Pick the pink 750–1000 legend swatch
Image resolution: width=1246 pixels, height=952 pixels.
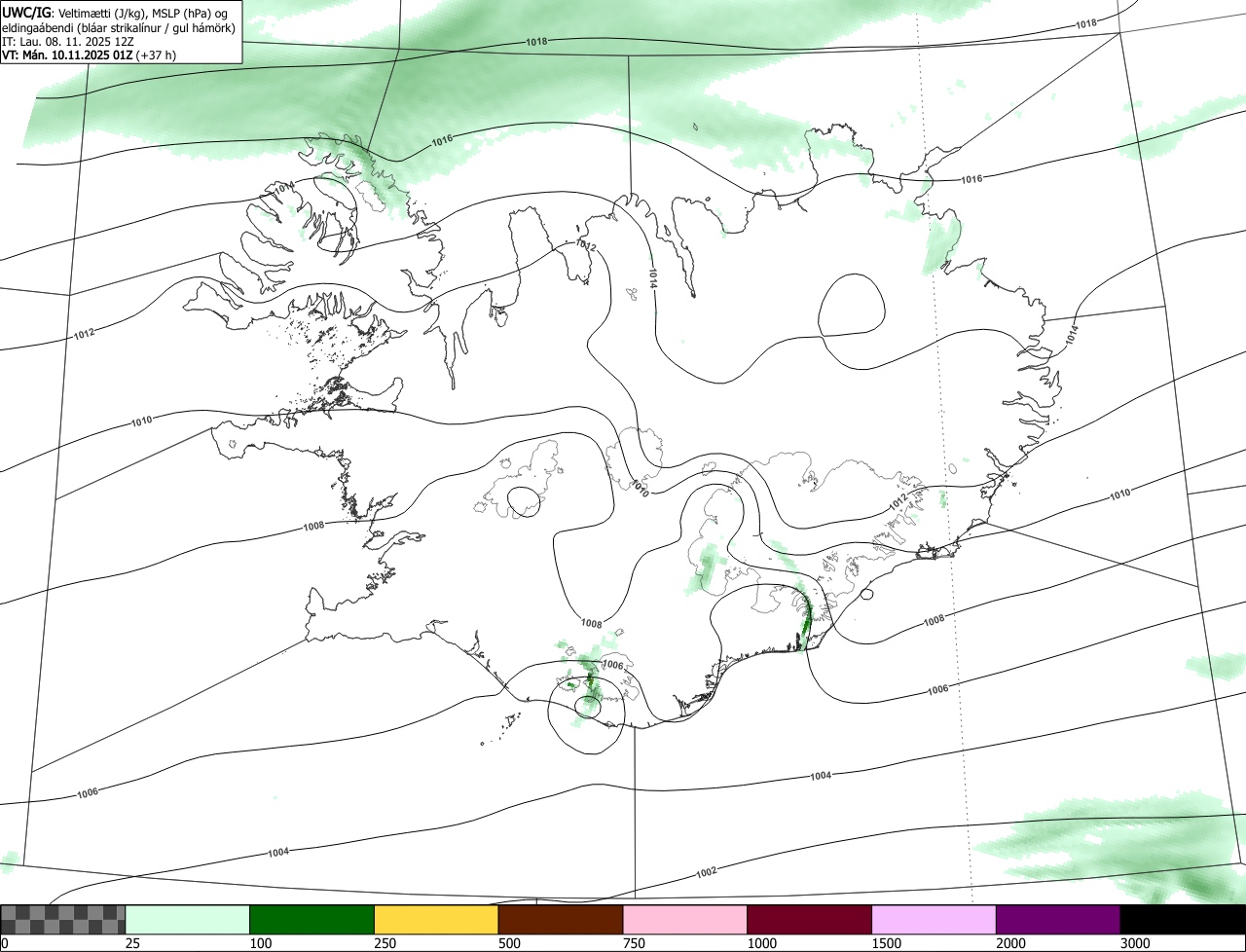pos(685,920)
